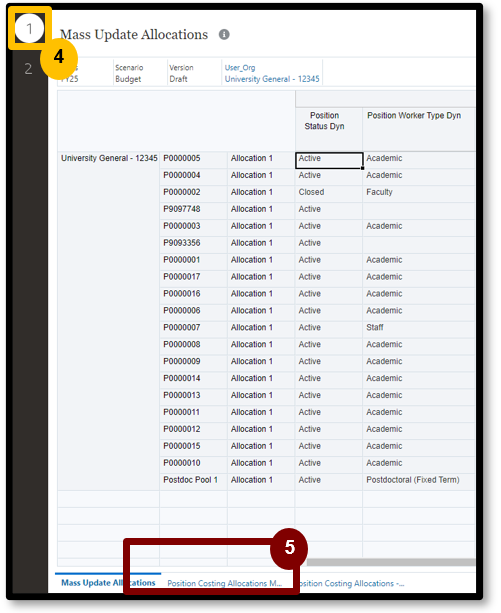Select the Academic cell for P0000004
Viewport: 501px width, 613px height.
point(419,175)
